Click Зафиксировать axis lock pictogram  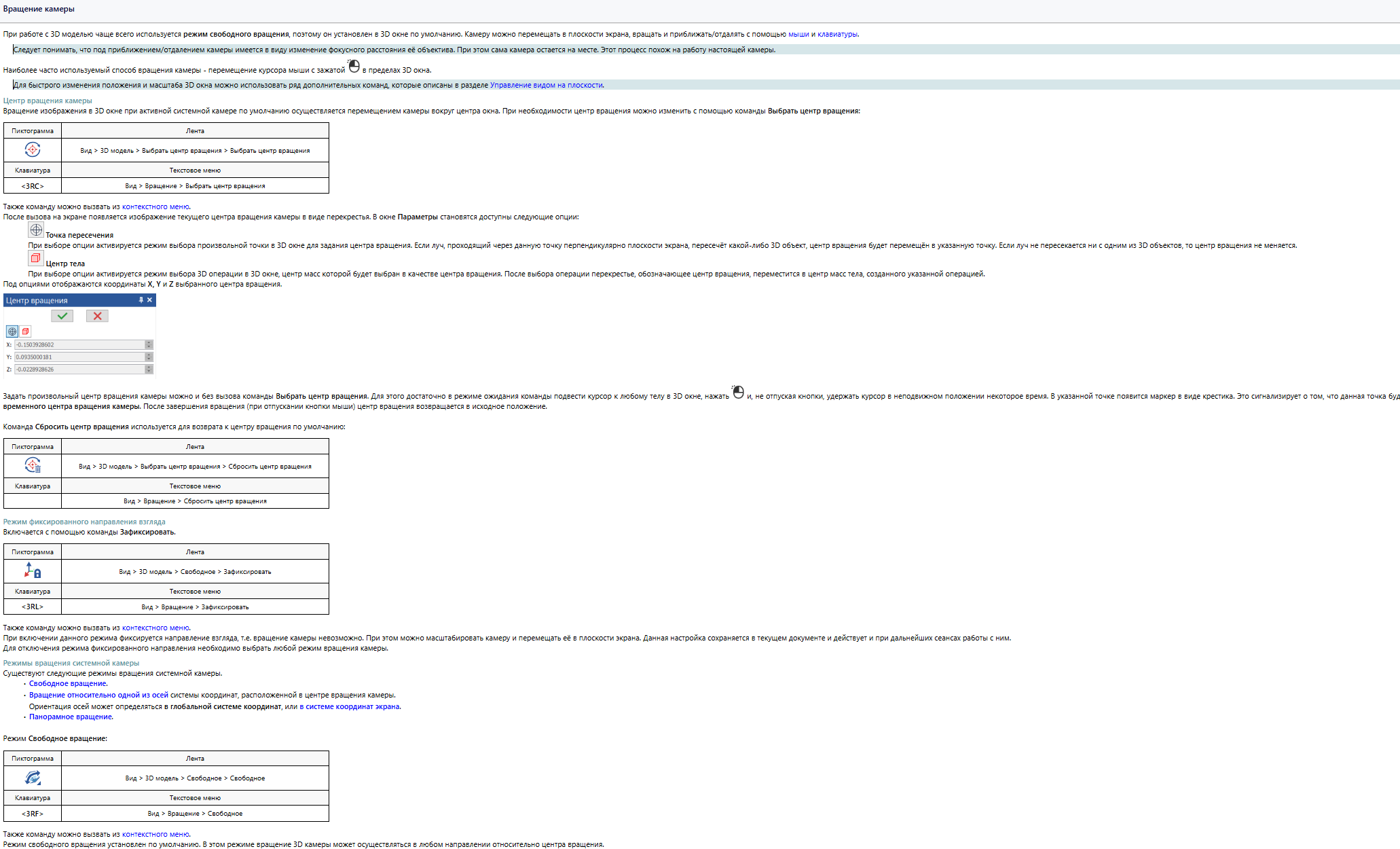33,571
